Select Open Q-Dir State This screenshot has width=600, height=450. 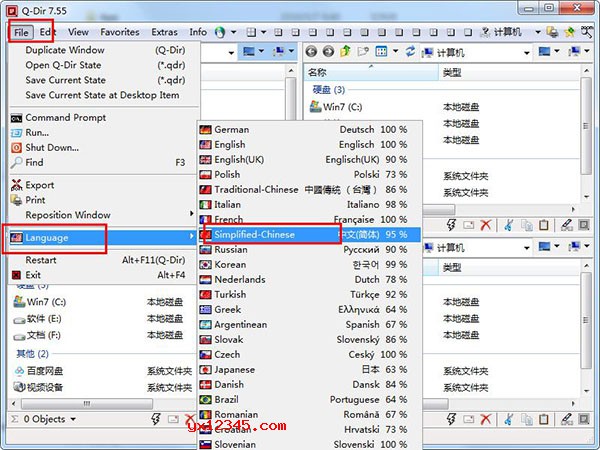point(105,65)
